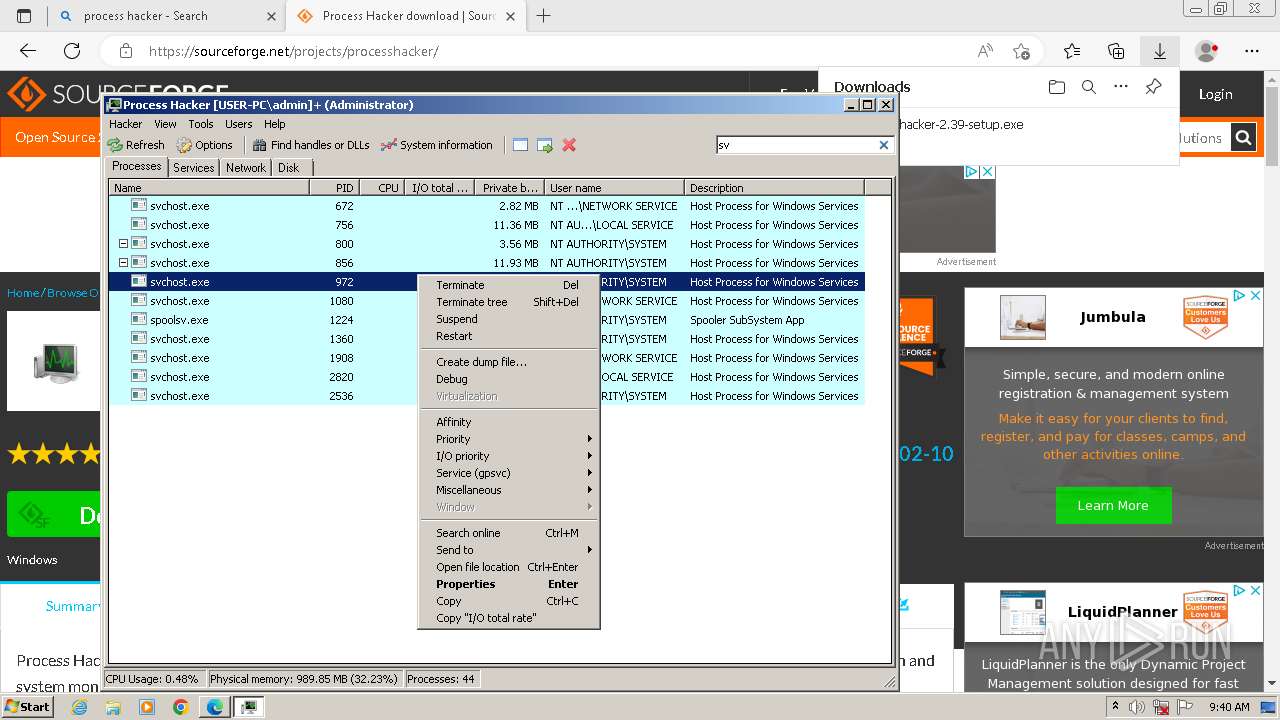1280x720 pixels.
Task: Choose Copy "I/O total rate"
Action: [508, 618]
